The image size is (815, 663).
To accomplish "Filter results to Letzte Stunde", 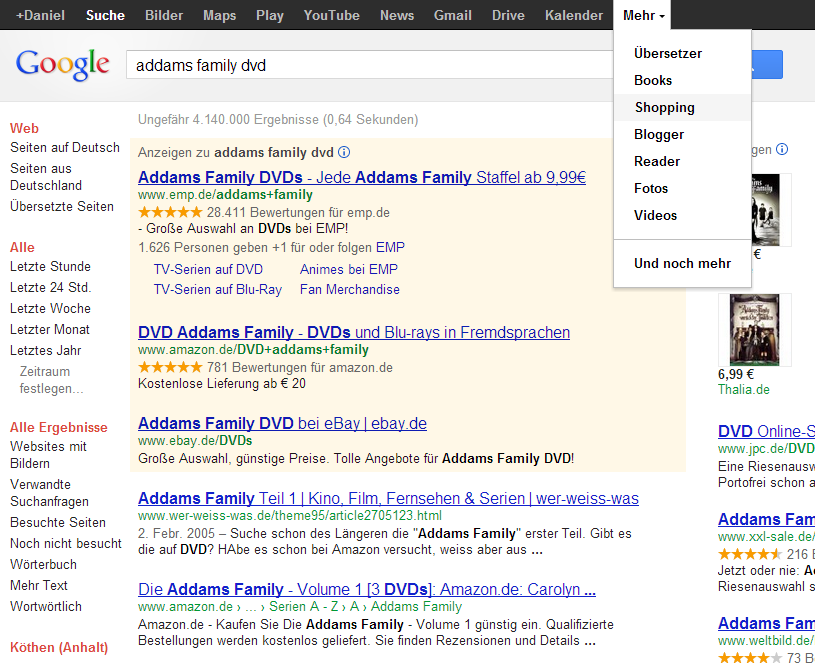I will [50, 267].
